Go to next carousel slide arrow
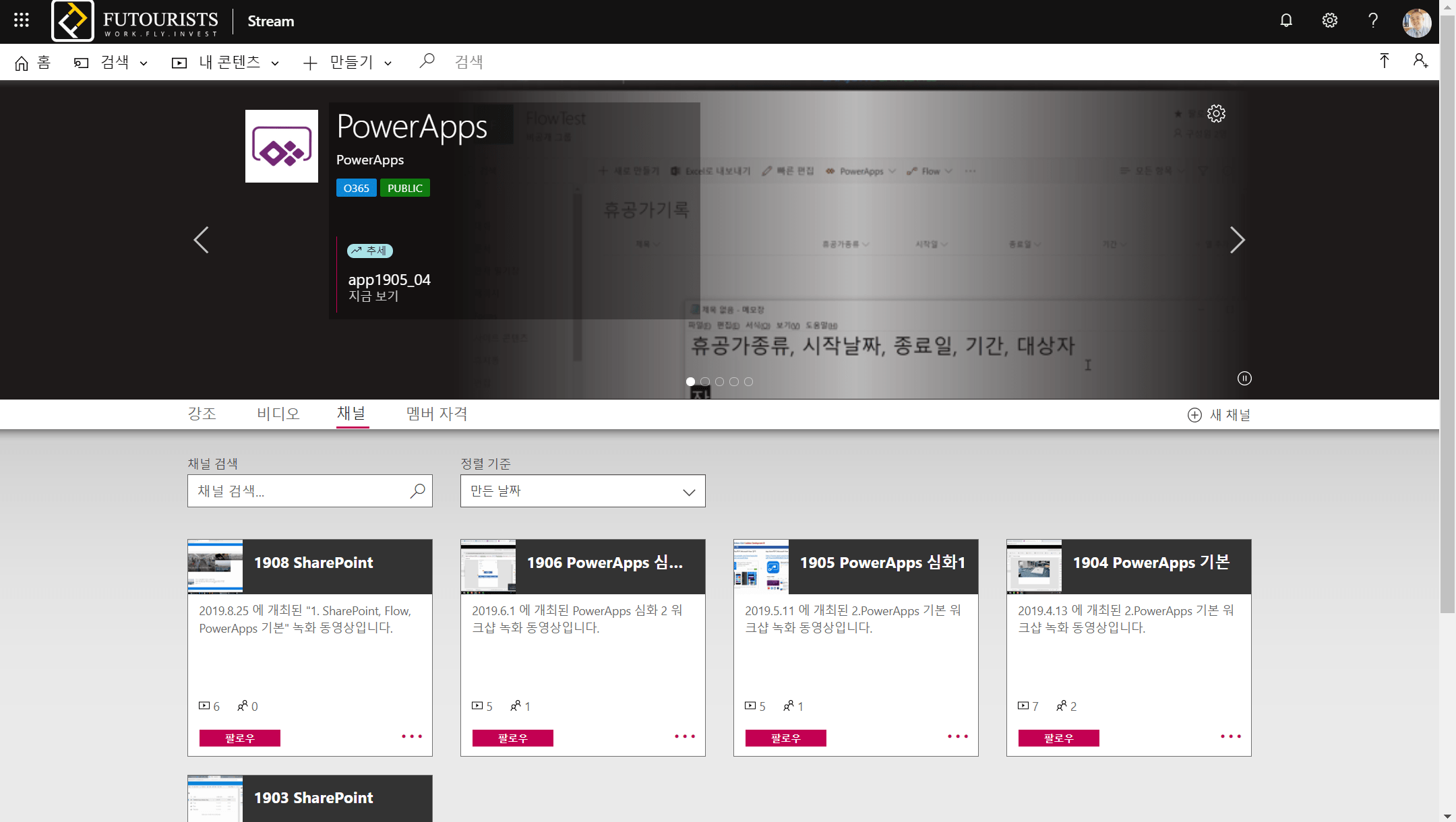This screenshot has height=822, width=1456. (x=1236, y=240)
